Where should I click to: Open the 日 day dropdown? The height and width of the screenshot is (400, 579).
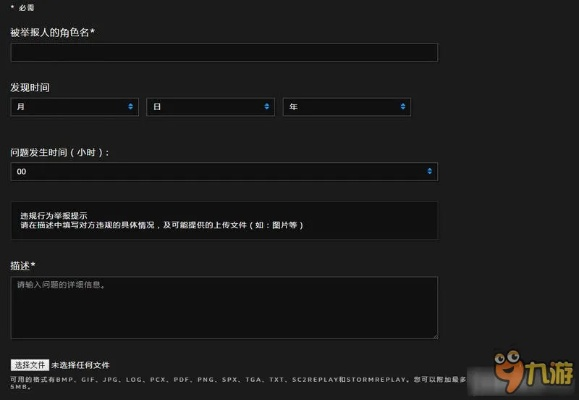pyautogui.click(x=210, y=107)
